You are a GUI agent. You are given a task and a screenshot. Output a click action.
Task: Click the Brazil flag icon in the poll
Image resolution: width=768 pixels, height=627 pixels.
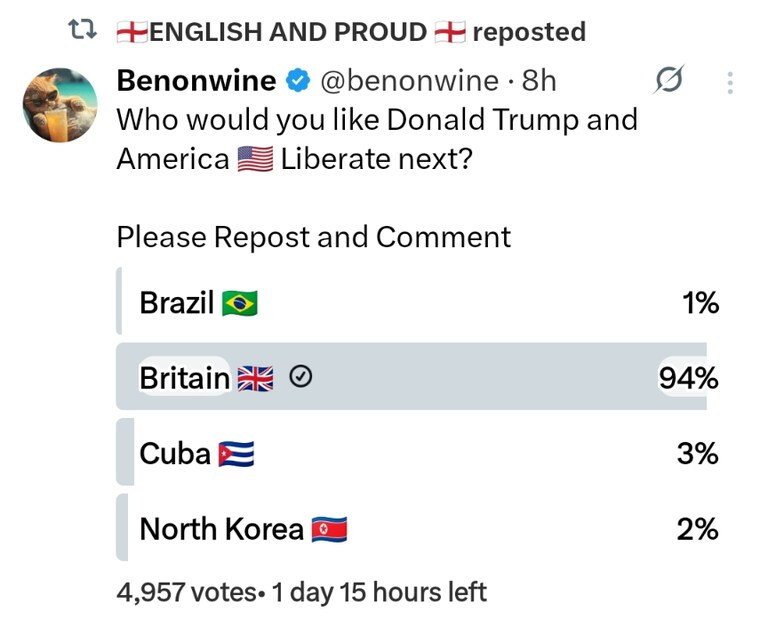point(240,303)
